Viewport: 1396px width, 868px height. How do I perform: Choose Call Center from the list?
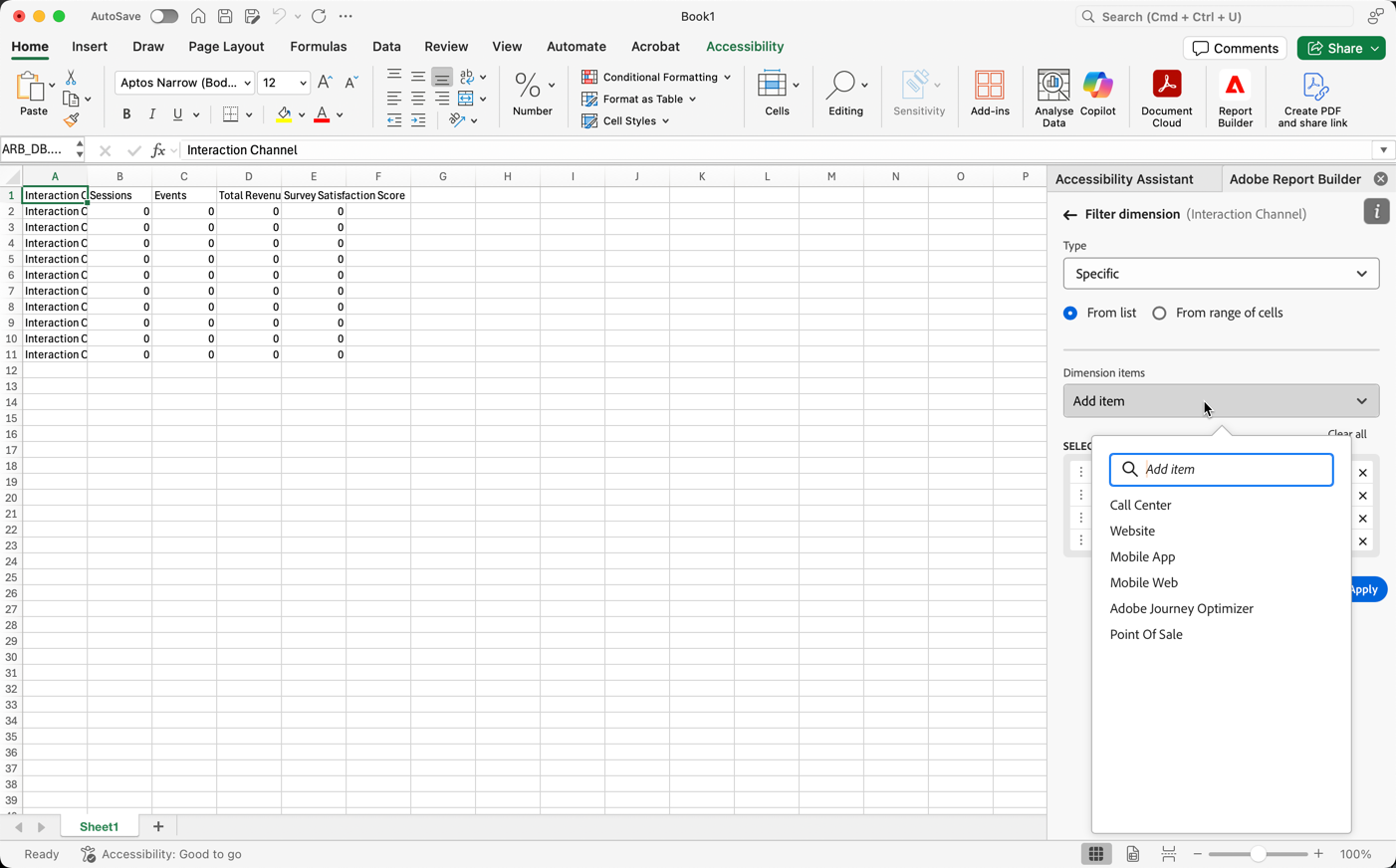(x=1141, y=505)
